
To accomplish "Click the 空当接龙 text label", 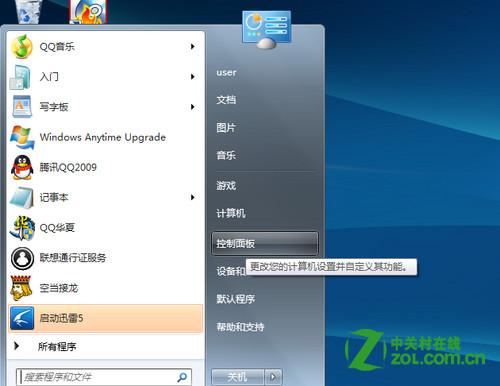I will pyautogui.click(x=59, y=288).
